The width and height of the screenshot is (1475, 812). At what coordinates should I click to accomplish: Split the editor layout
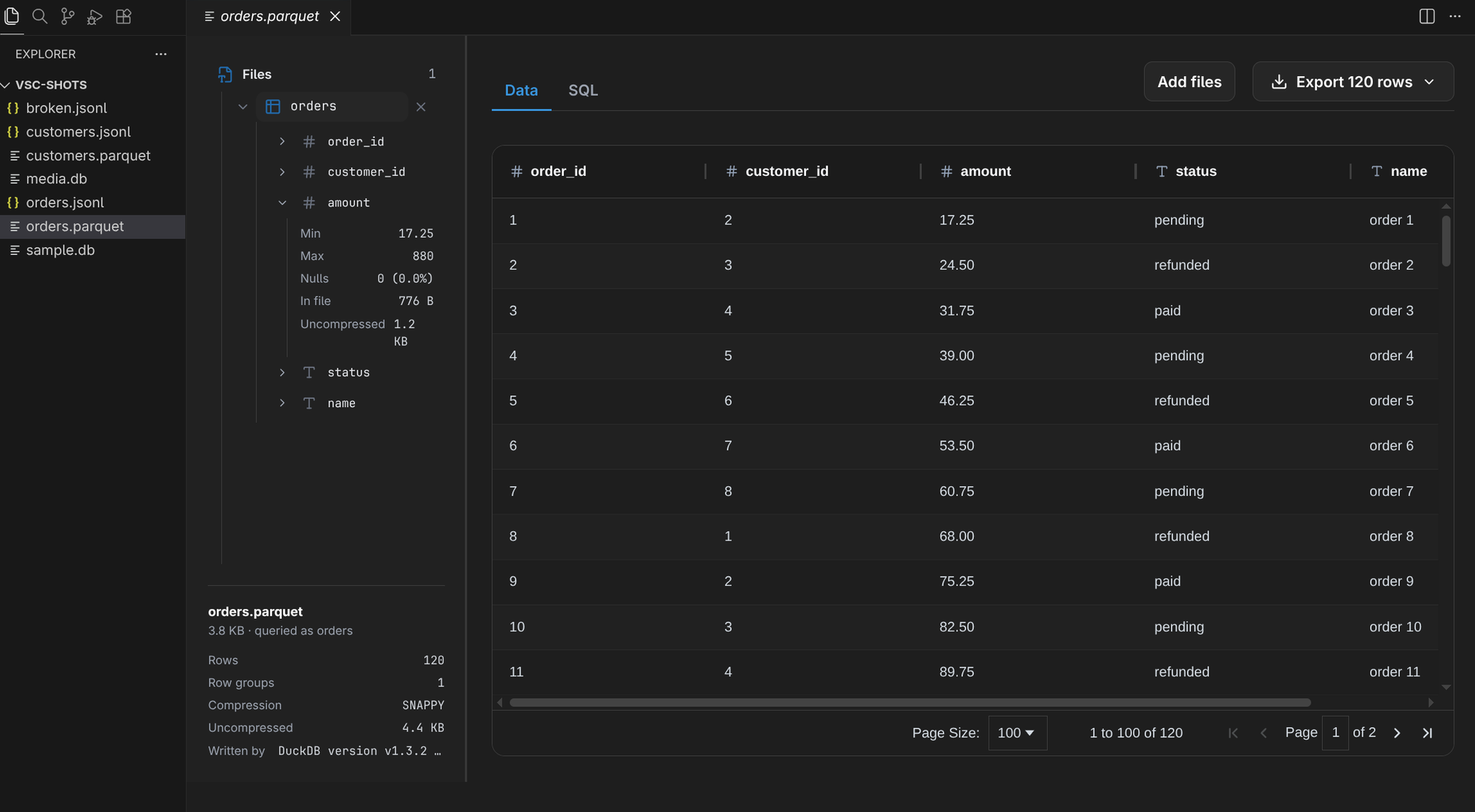(1427, 16)
